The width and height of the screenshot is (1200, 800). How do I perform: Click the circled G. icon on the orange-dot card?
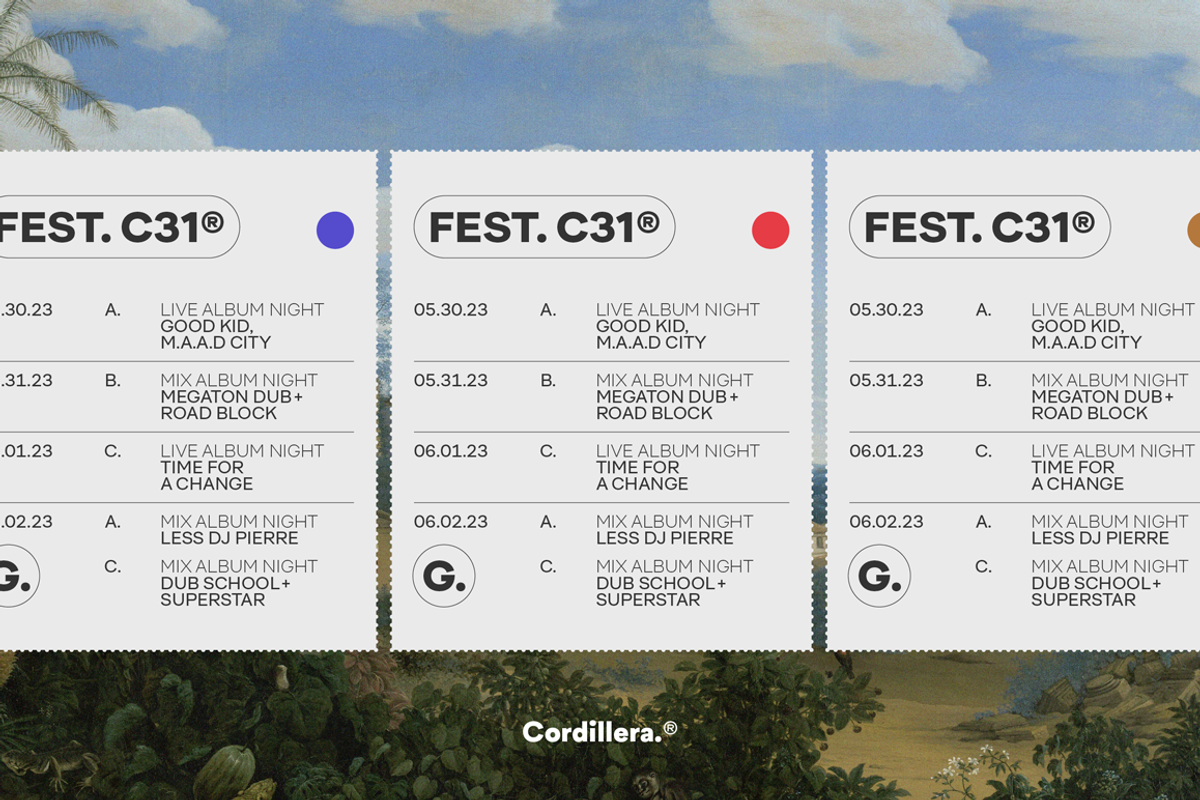pos(879,576)
